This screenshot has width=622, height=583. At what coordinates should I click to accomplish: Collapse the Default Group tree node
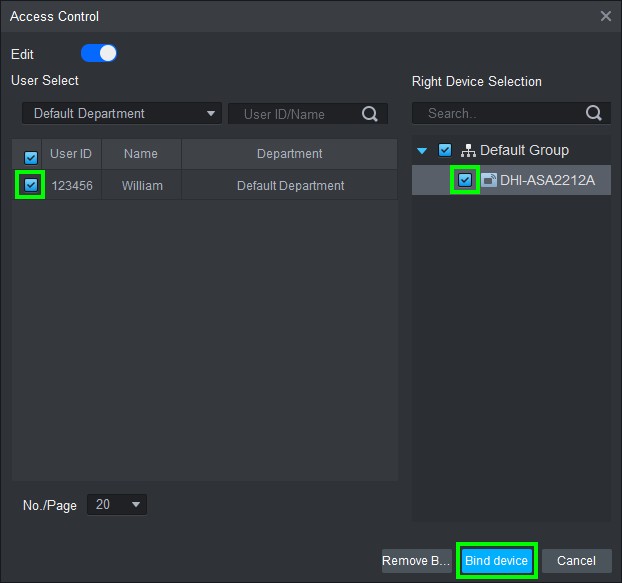(422, 151)
